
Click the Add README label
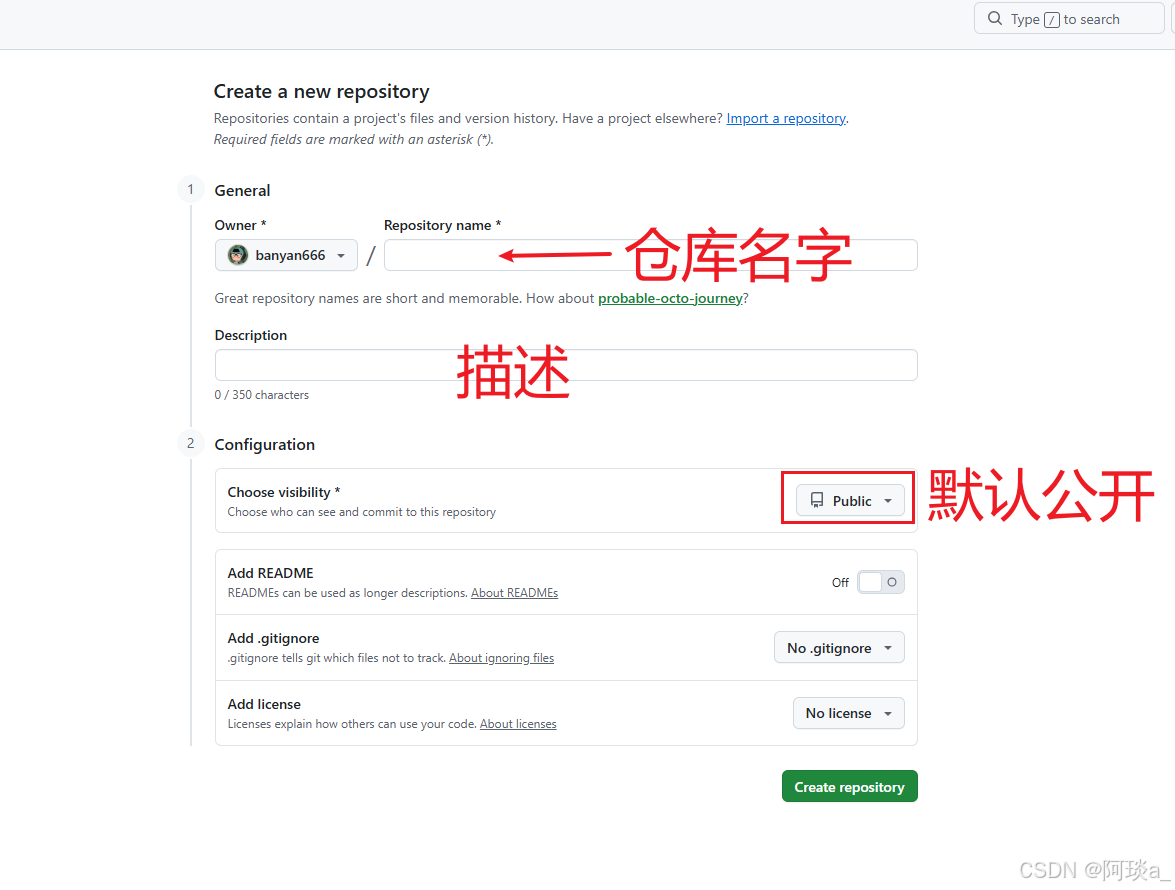click(271, 573)
